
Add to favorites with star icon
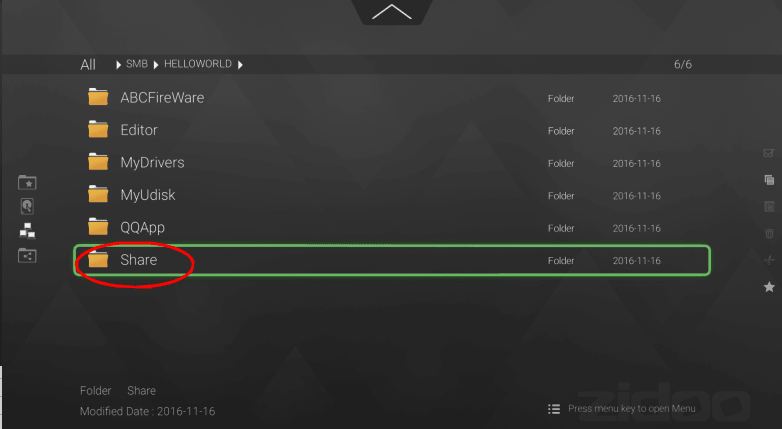(x=769, y=287)
